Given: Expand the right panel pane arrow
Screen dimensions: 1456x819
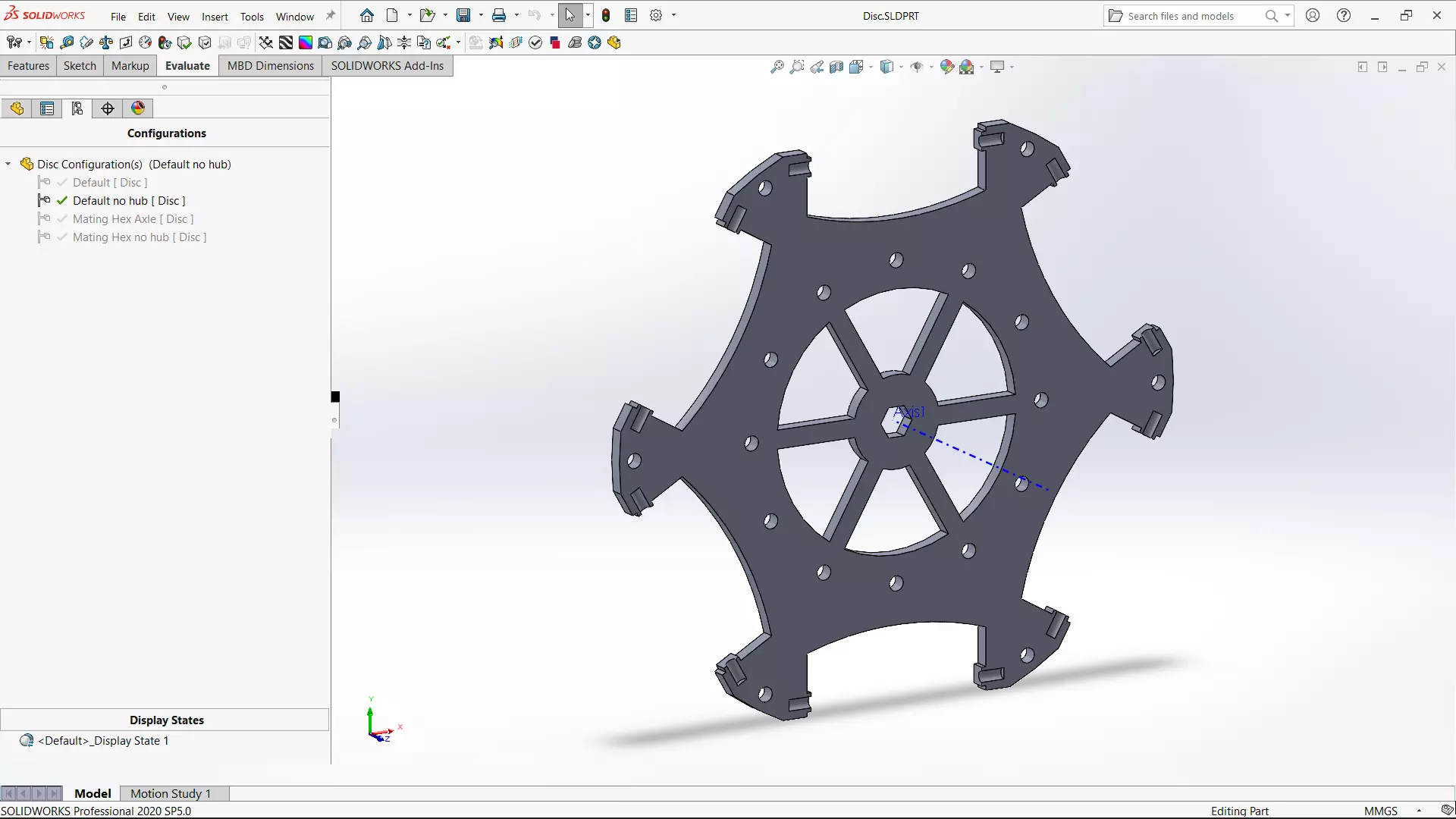Looking at the screenshot, I should pos(1382,67).
